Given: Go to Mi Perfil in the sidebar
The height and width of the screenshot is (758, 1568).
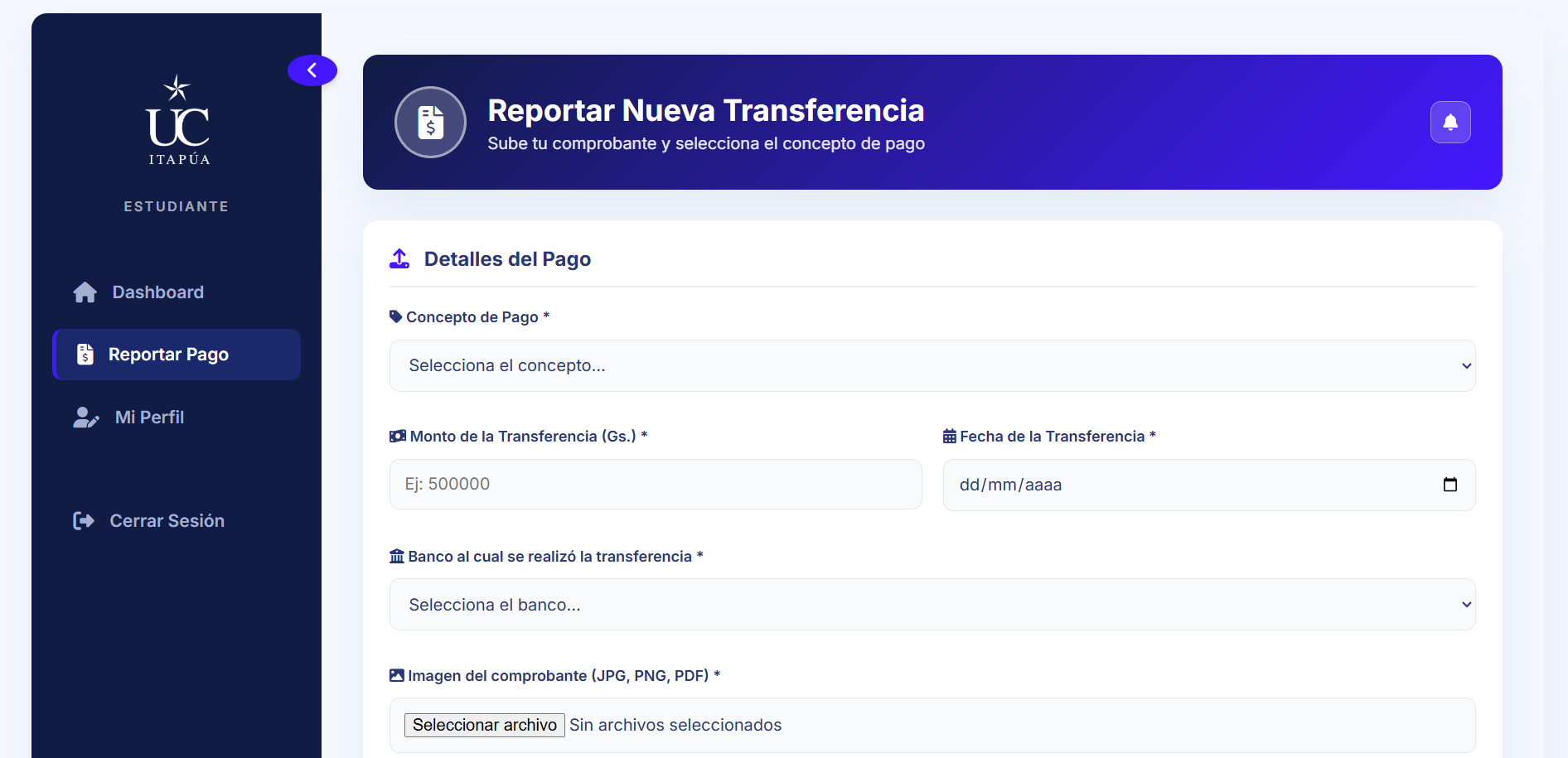Looking at the screenshot, I should (x=149, y=417).
